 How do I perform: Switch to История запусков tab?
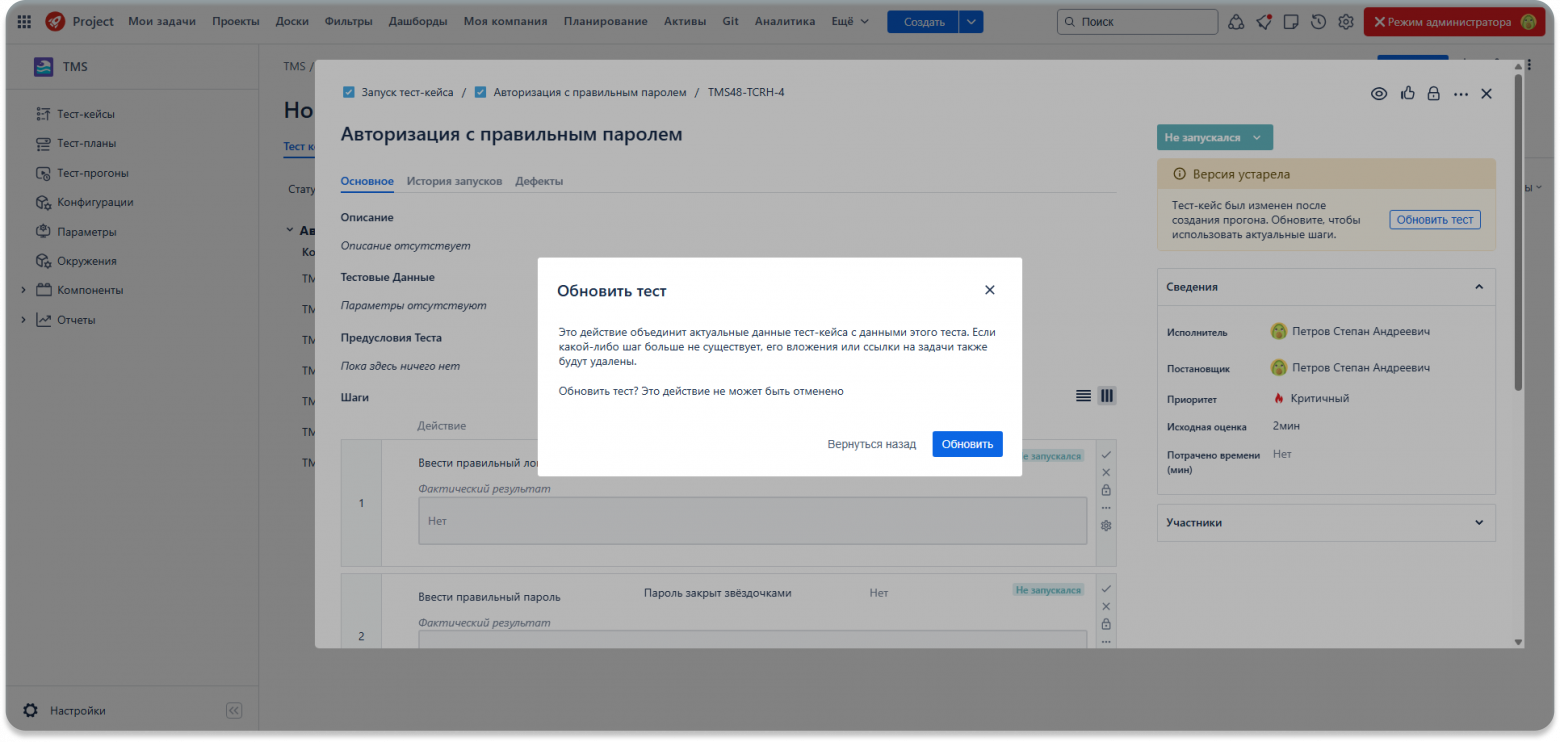[454, 181]
